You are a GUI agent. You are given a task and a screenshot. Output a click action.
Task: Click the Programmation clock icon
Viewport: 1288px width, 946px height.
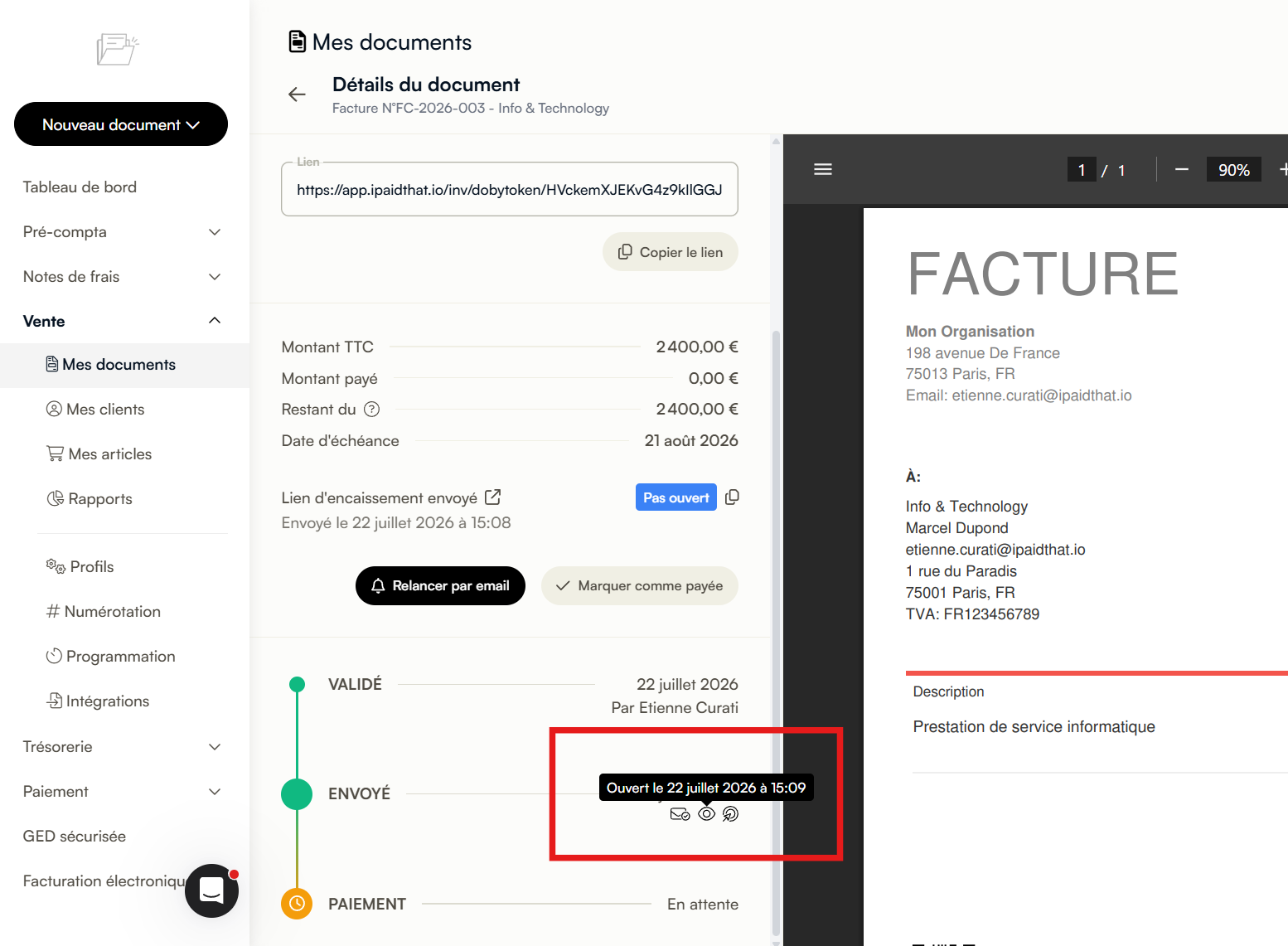click(x=54, y=656)
